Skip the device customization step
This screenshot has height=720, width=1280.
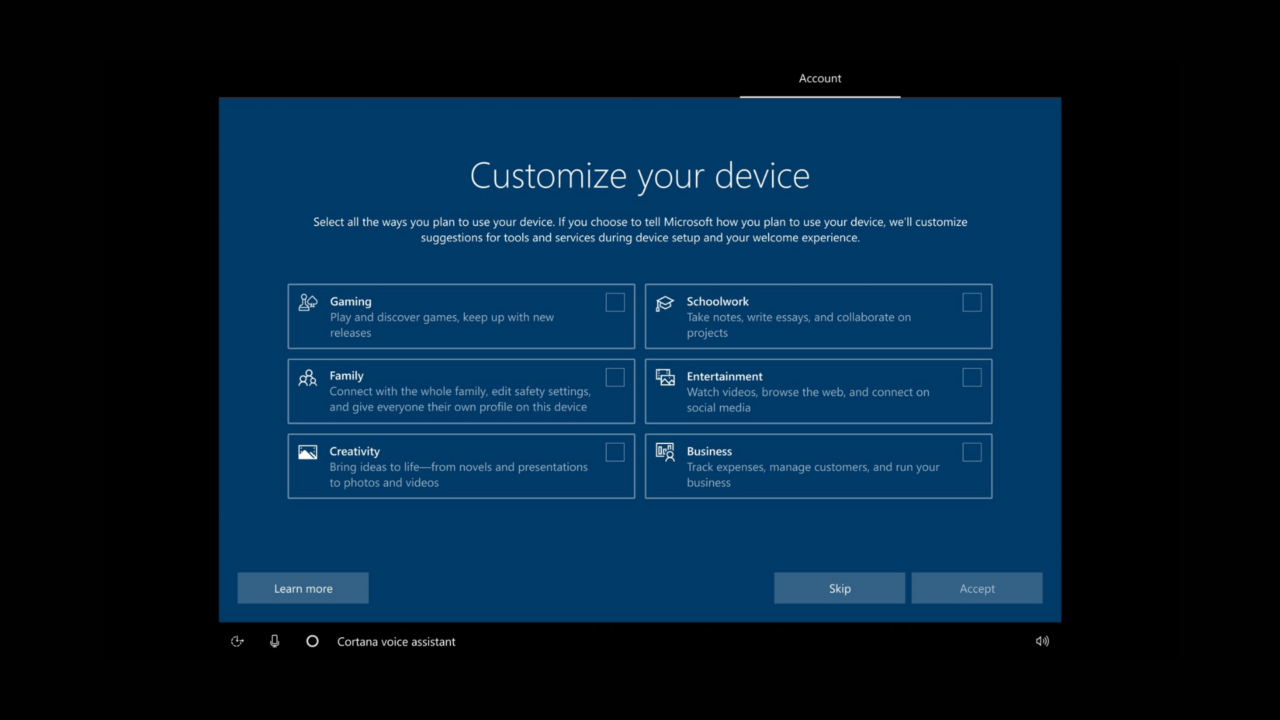(x=840, y=588)
